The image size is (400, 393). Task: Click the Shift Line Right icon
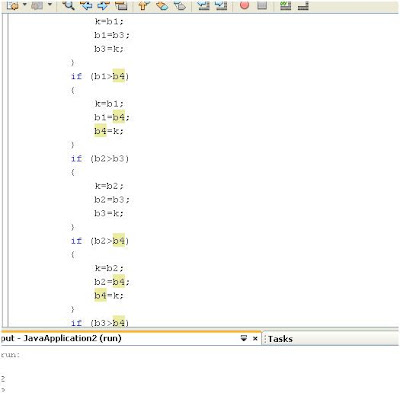click(221, 5)
